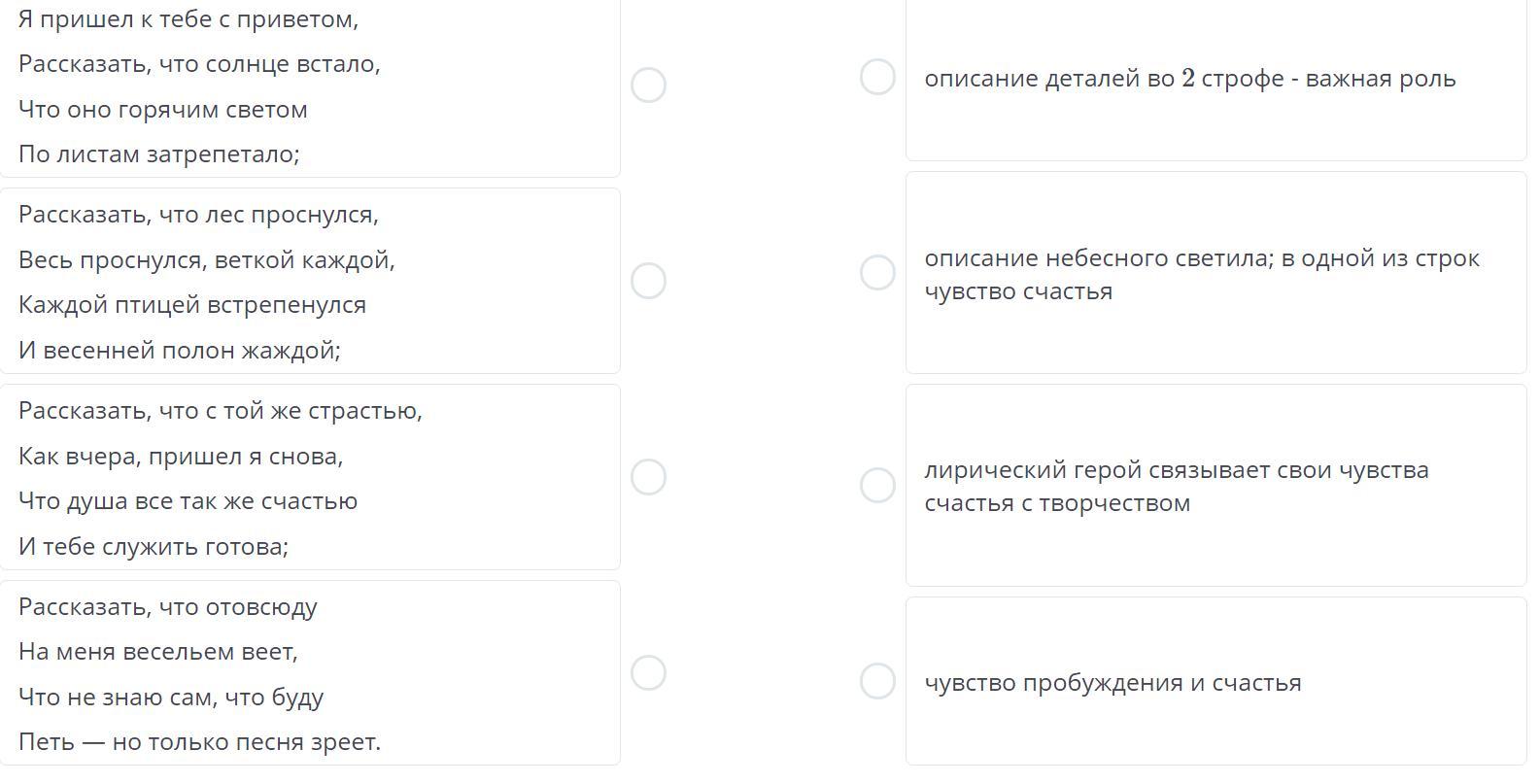
Task: Click the line 'Петь — но только песня зреет.'
Action: (199, 742)
